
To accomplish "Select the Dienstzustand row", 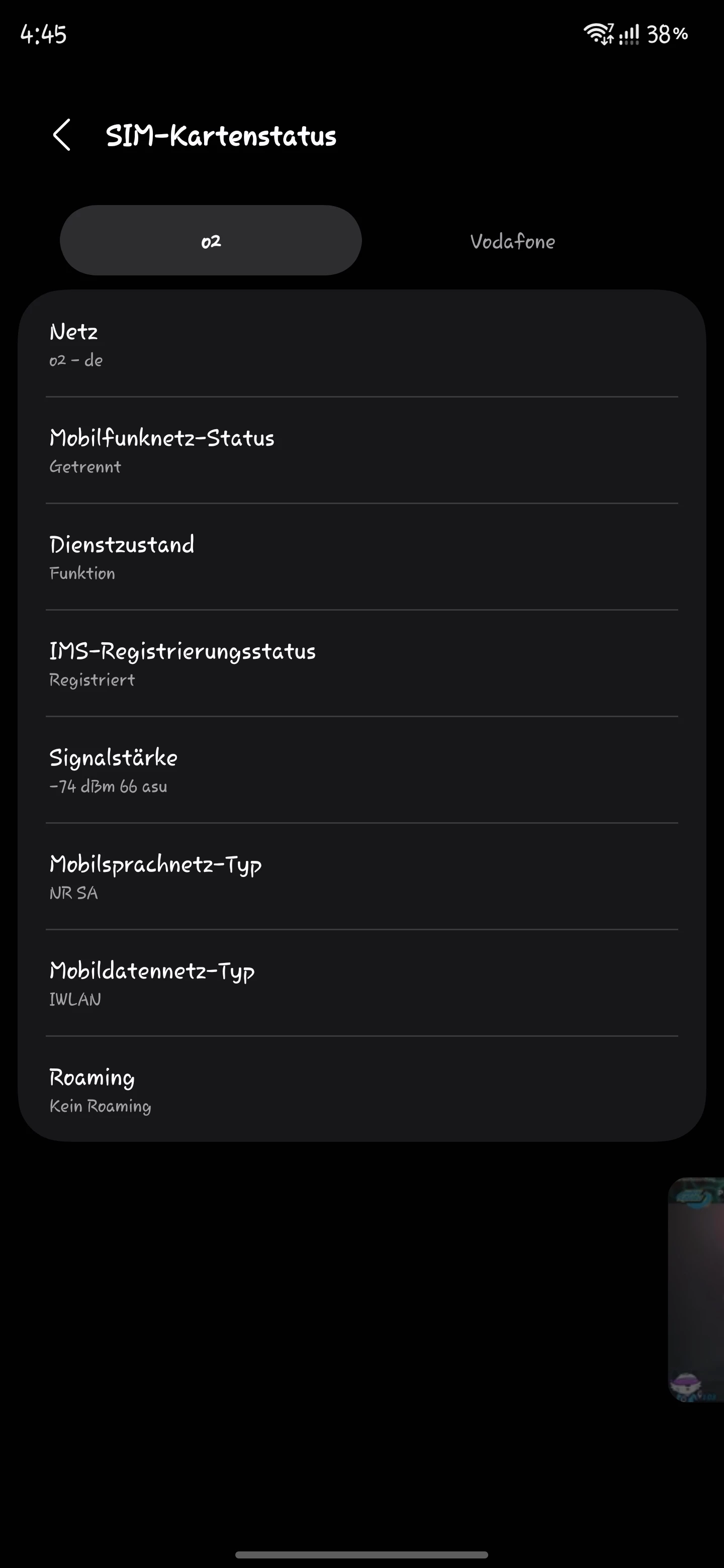I will coord(361,557).
